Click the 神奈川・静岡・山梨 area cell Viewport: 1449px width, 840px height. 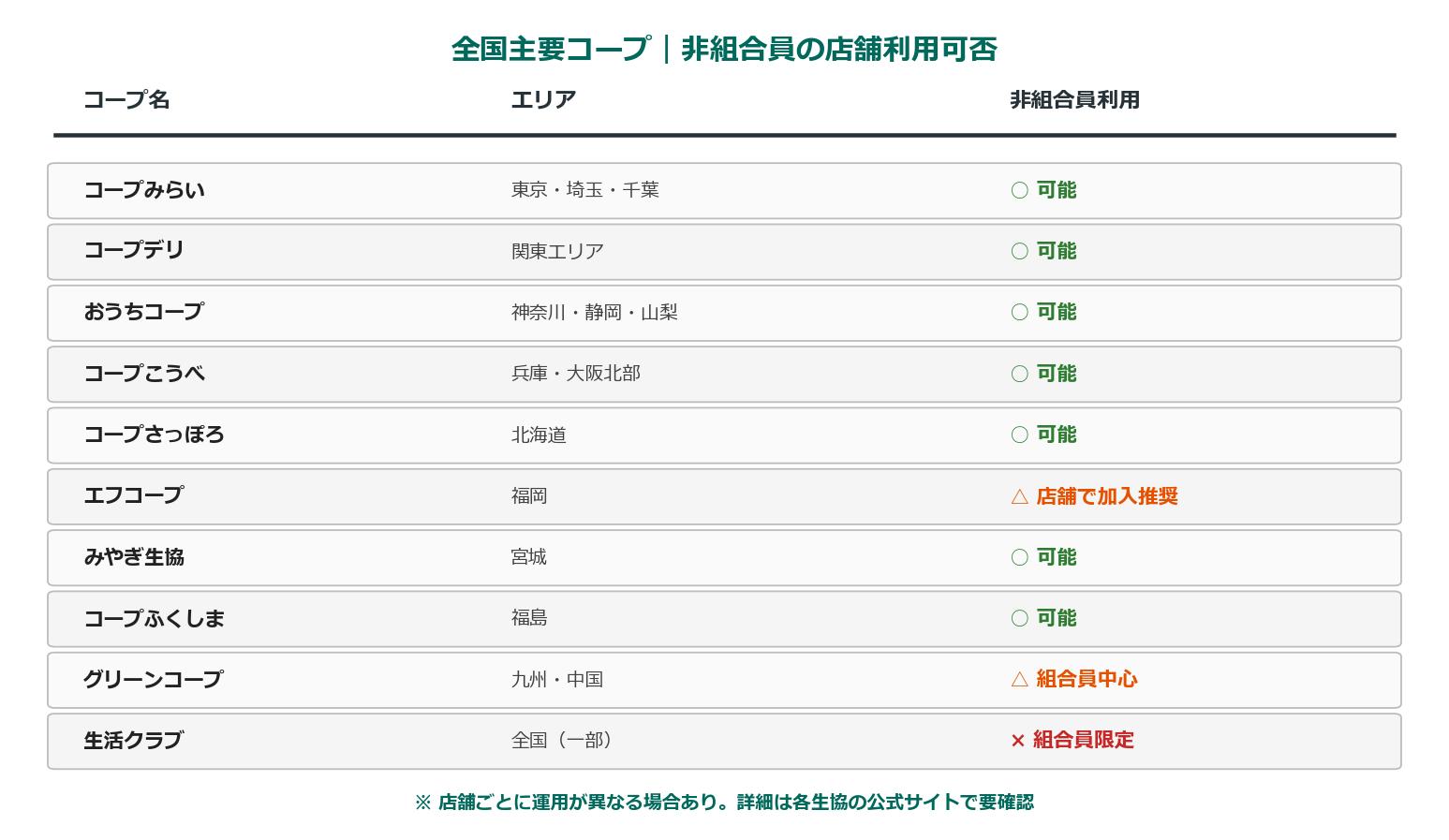click(595, 312)
